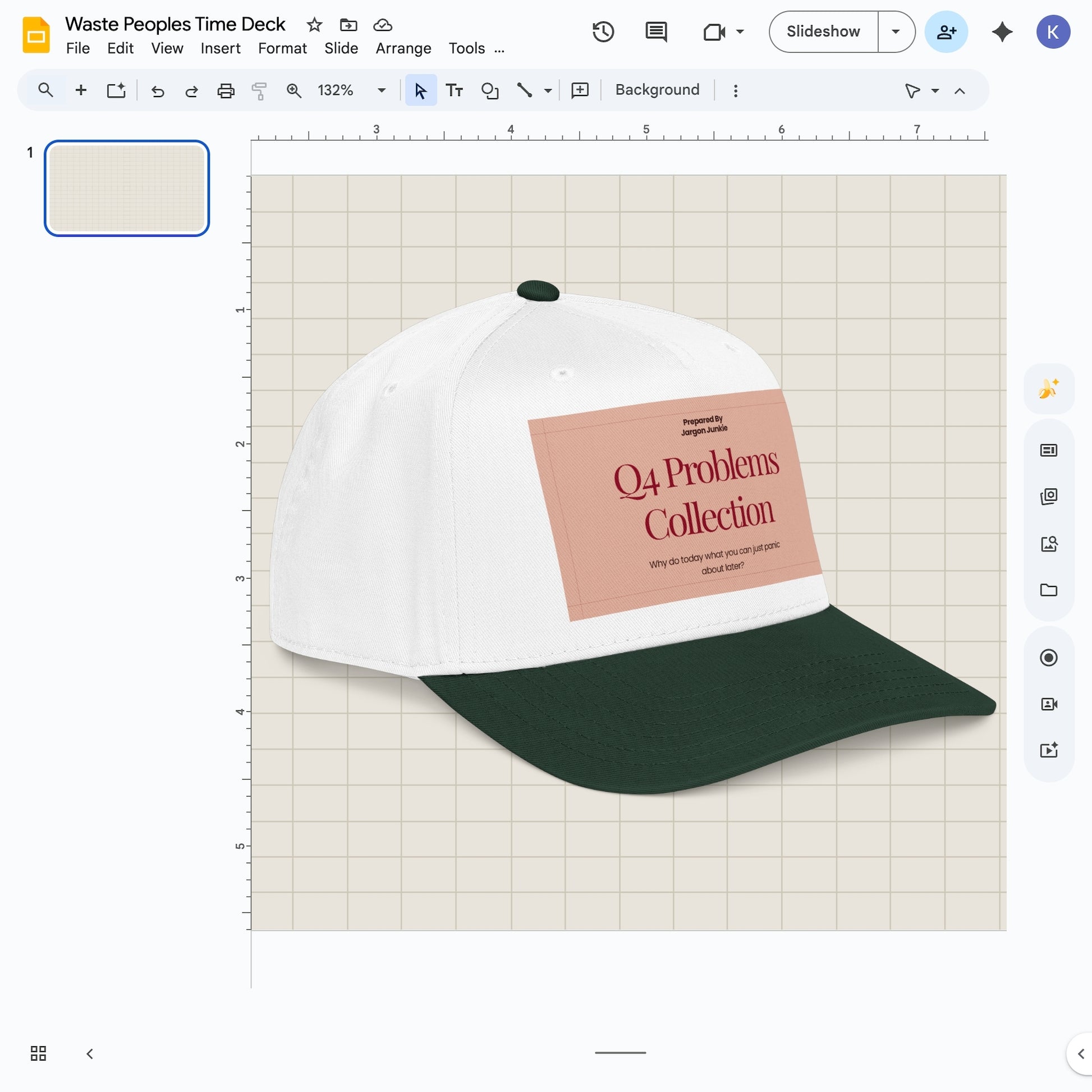Open the Arrange menu

click(403, 49)
